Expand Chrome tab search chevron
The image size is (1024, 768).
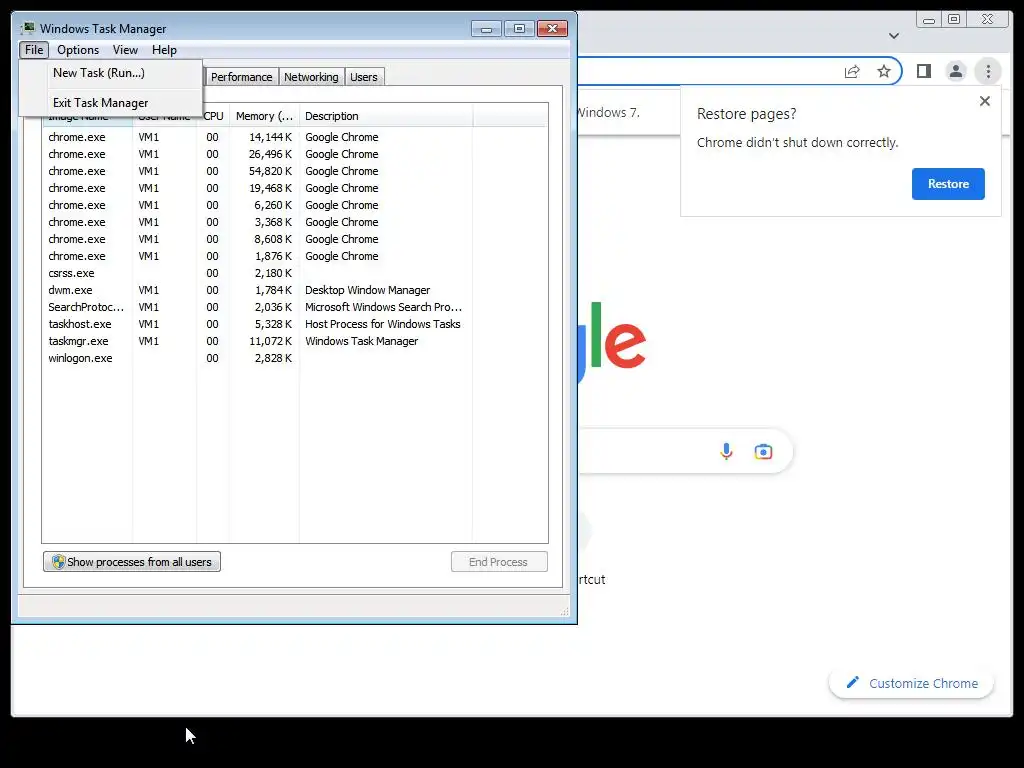pyautogui.click(x=894, y=36)
